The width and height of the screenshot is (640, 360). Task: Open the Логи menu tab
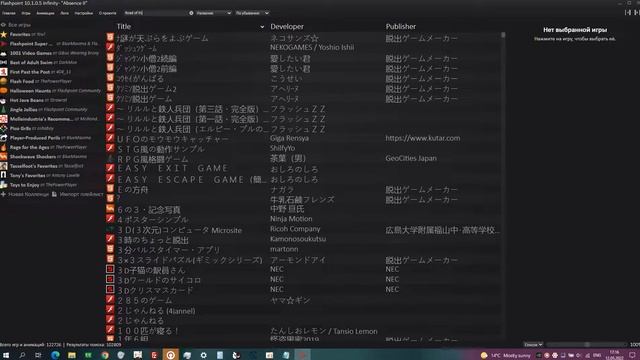pyautogui.click(x=64, y=13)
